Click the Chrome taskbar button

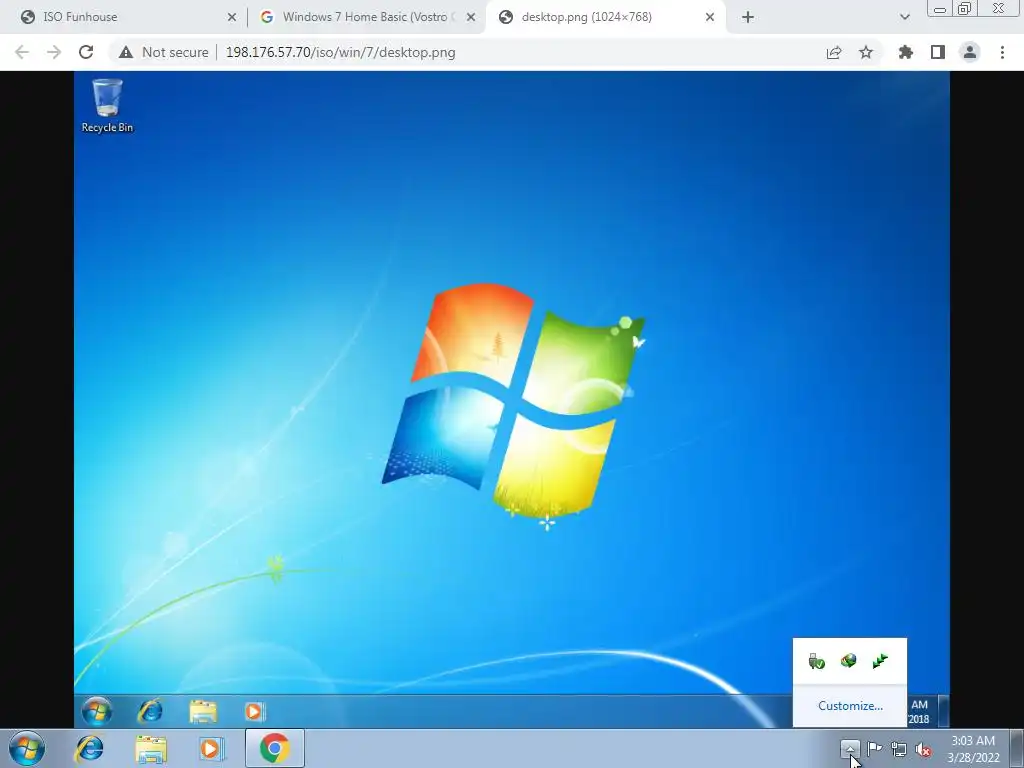(x=274, y=748)
